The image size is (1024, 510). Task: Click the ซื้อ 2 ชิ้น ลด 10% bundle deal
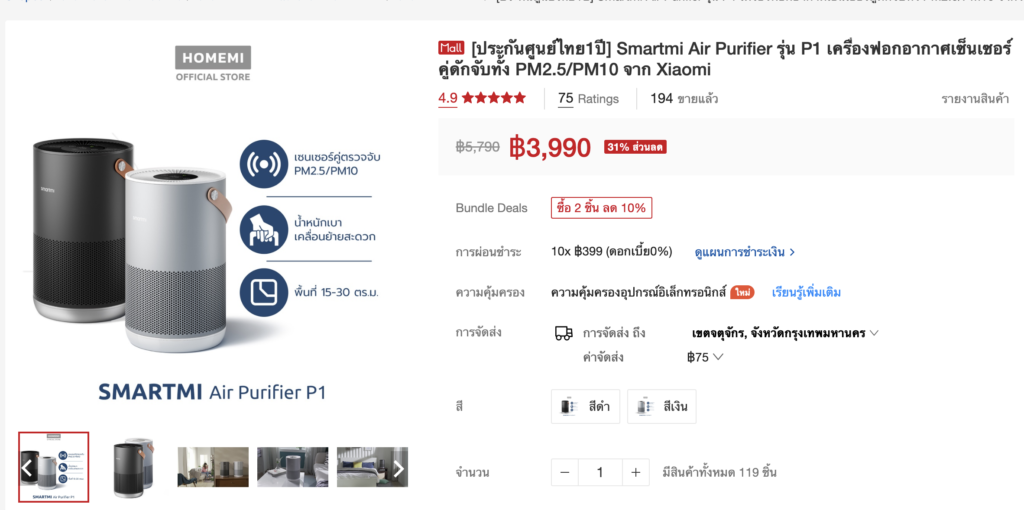coord(601,208)
